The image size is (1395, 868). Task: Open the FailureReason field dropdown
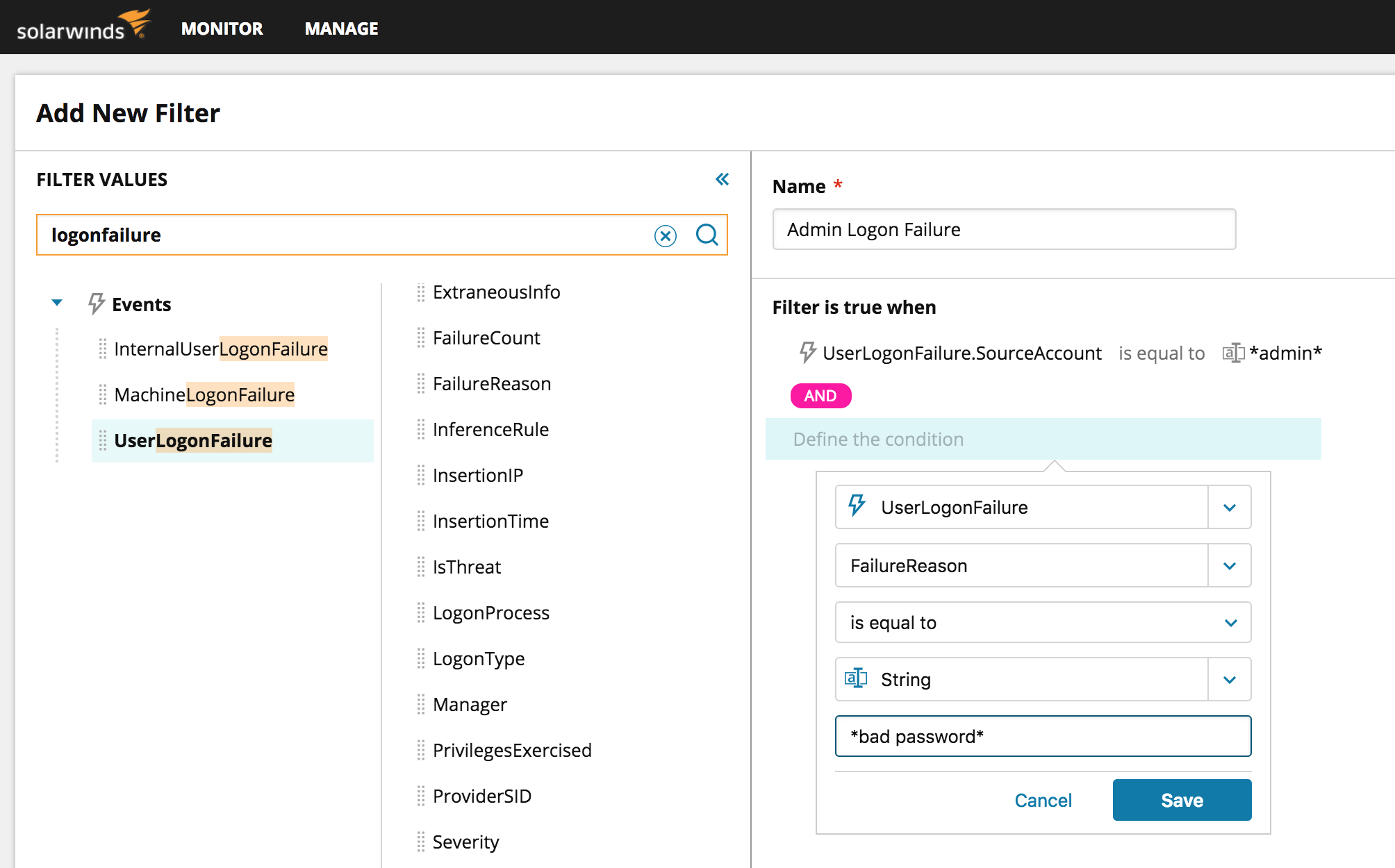coord(1229,566)
